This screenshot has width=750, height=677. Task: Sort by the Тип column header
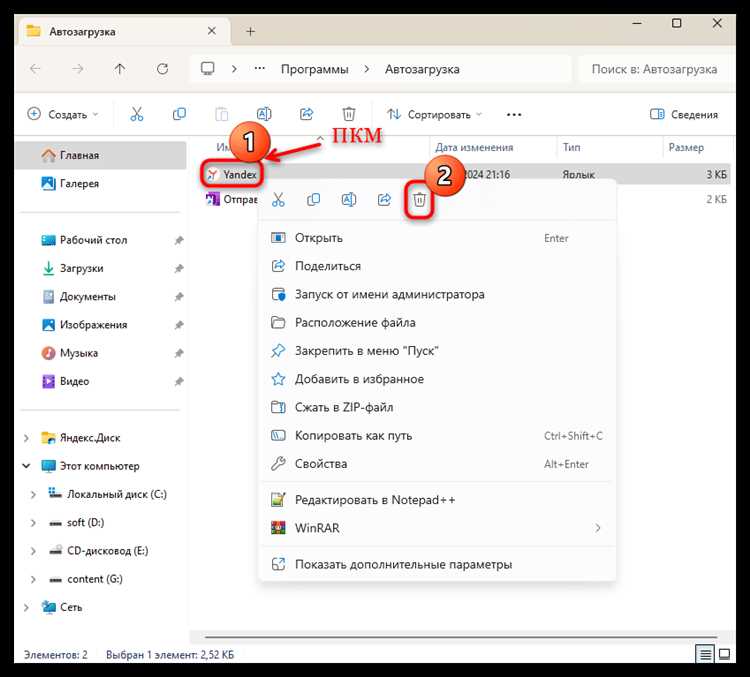[x=610, y=147]
